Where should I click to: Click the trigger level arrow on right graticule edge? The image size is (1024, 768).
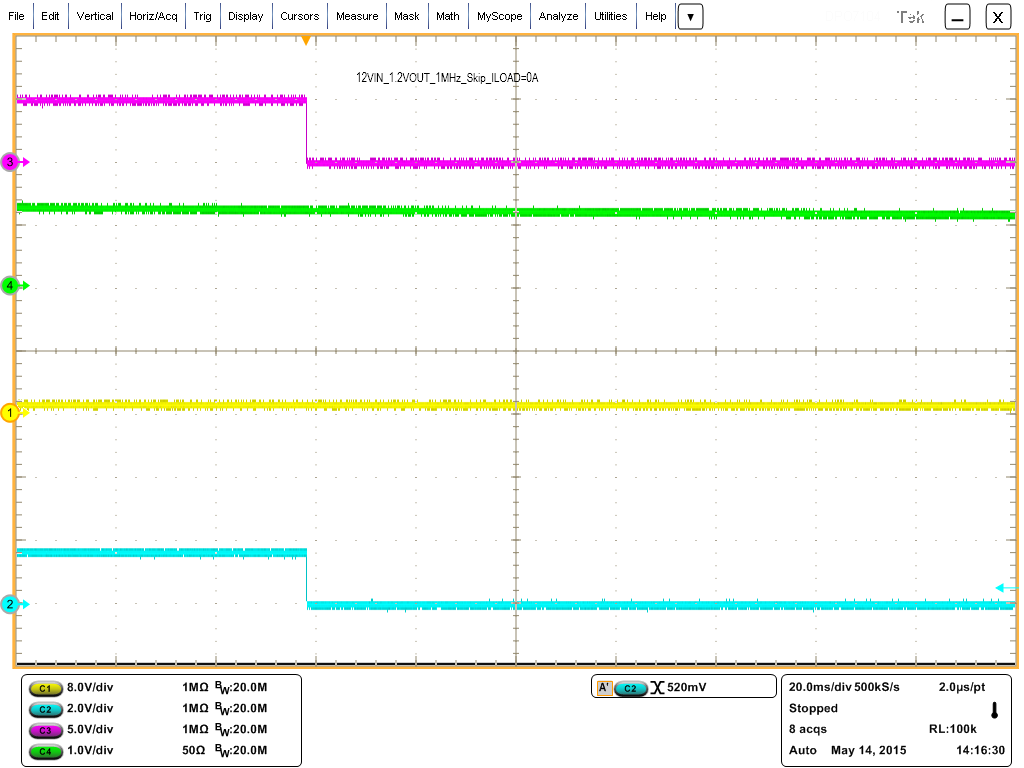[x=1000, y=588]
